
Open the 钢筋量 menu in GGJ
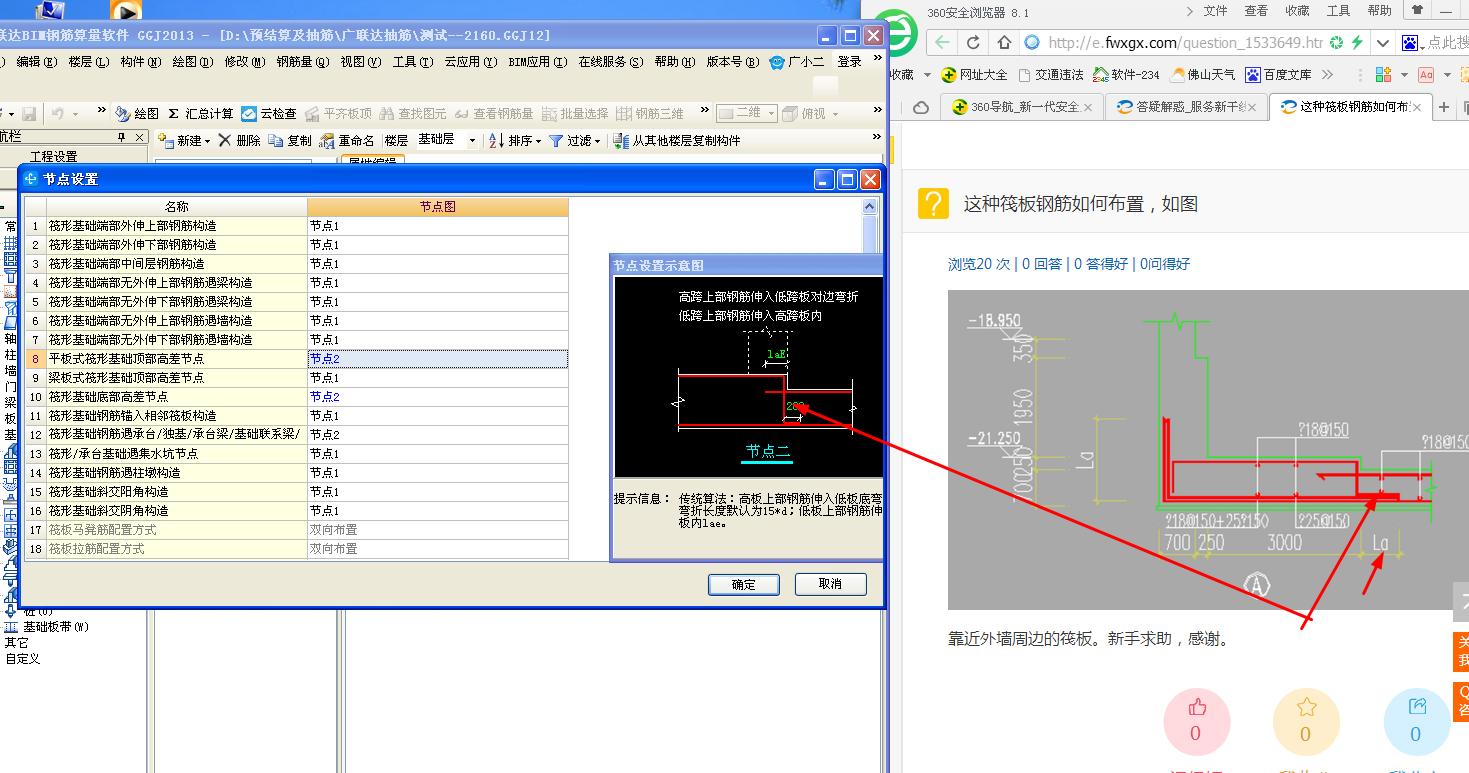coord(302,62)
